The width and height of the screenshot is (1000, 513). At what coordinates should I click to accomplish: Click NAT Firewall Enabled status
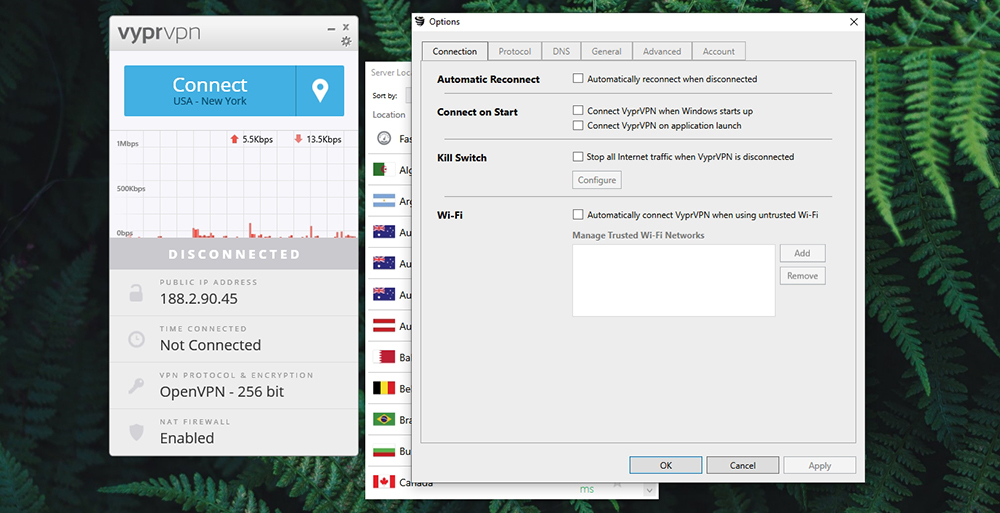point(187,438)
